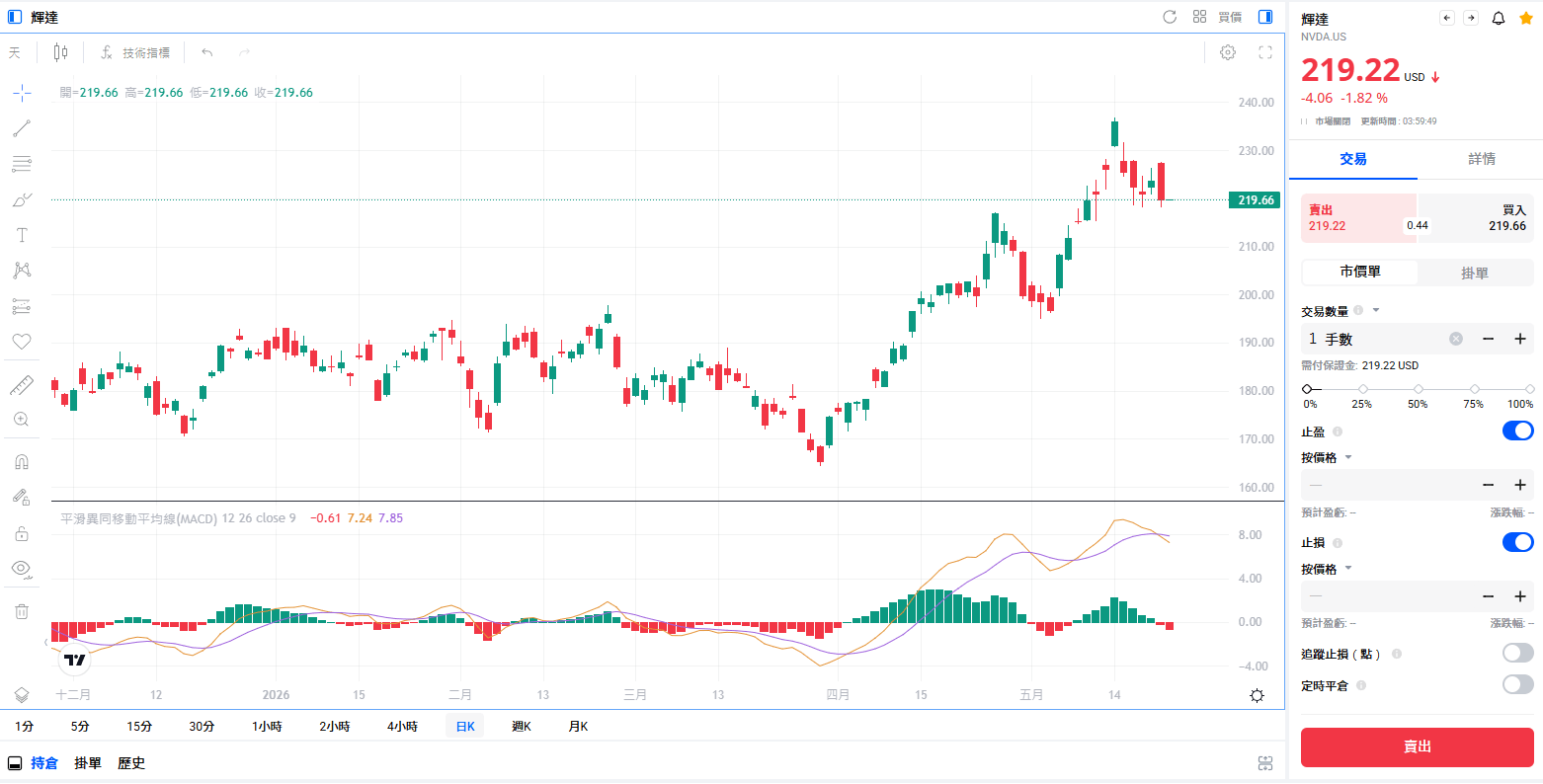Expand the 交易數量 unit dropdown arrow
The height and width of the screenshot is (784, 1543).
(x=1376, y=311)
